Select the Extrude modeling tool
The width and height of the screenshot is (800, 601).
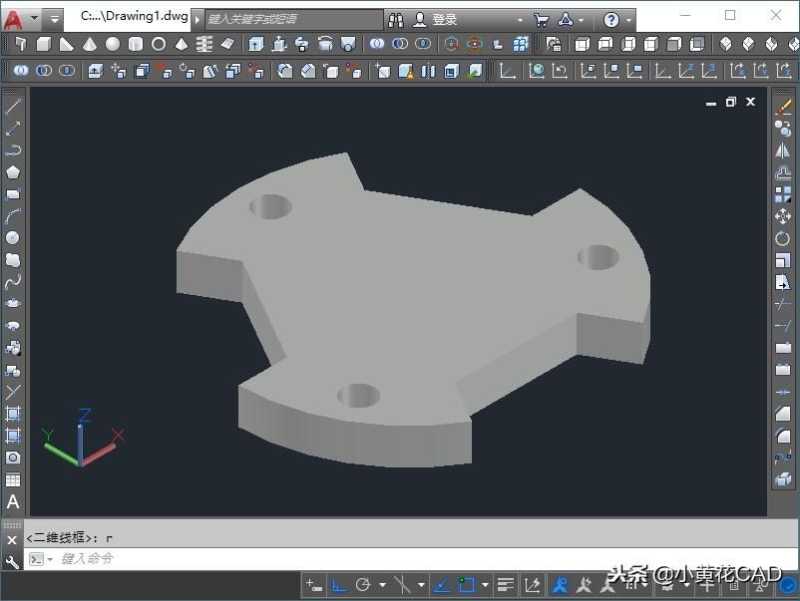[x=256, y=44]
